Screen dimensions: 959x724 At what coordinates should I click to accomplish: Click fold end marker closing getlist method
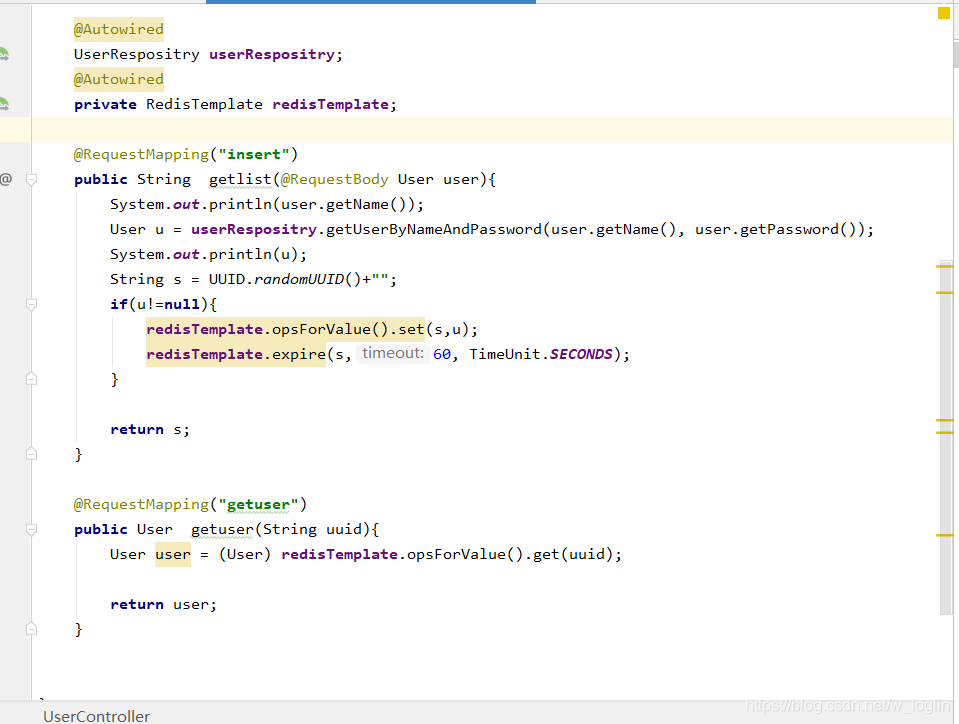[32, 454]
